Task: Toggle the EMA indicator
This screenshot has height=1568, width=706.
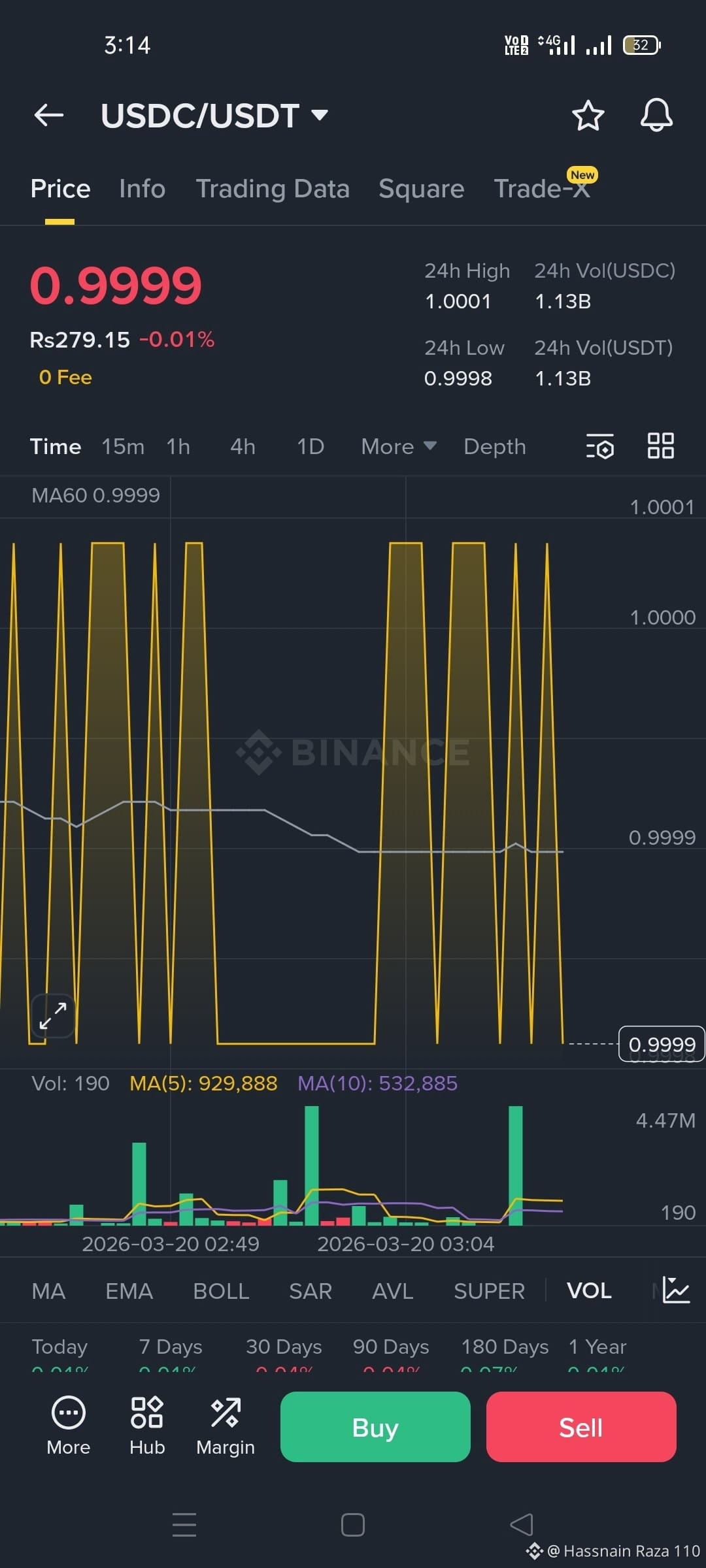Action: click(x=129, y=1291)
